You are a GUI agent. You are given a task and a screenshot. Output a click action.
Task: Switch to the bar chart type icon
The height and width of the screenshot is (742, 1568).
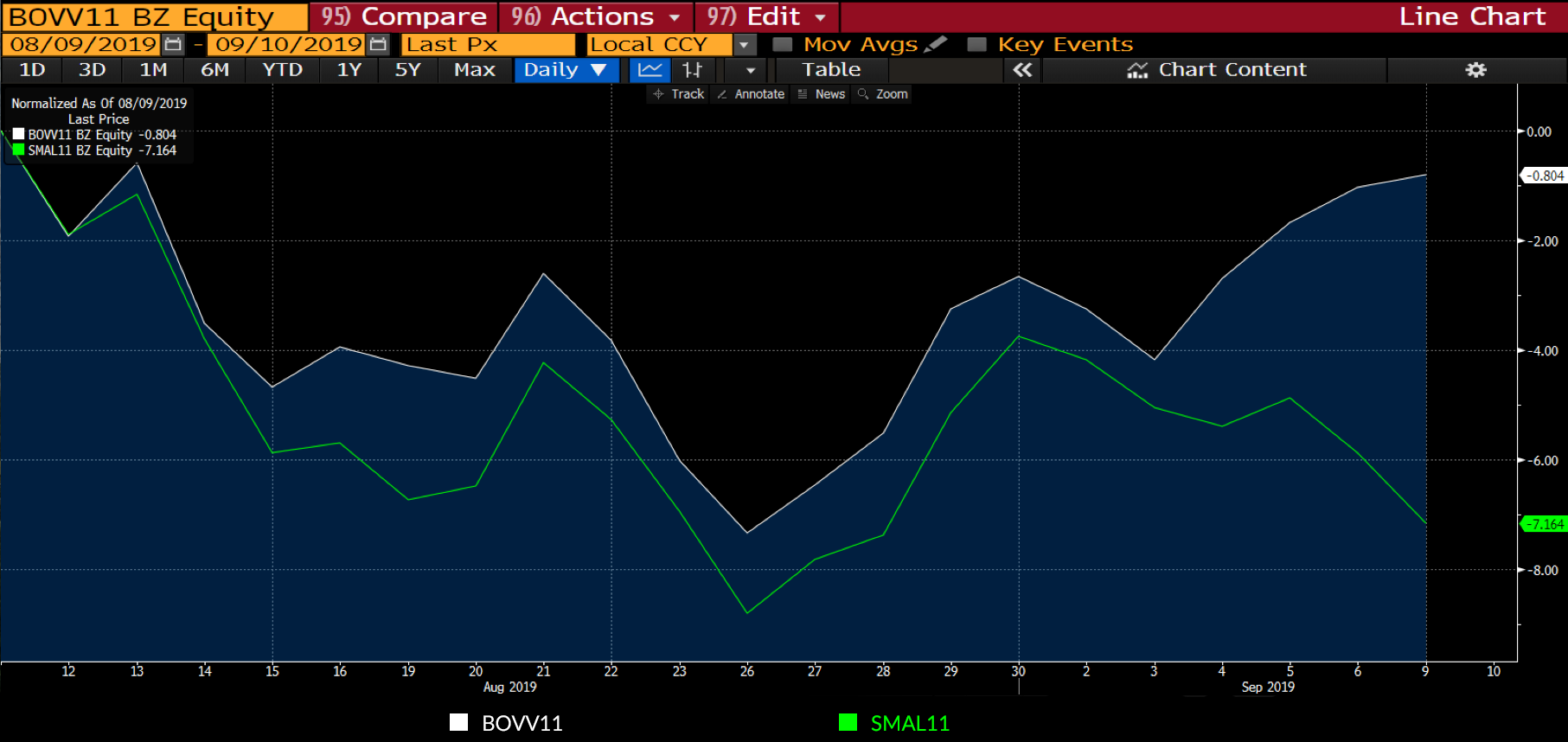[692, 70]
